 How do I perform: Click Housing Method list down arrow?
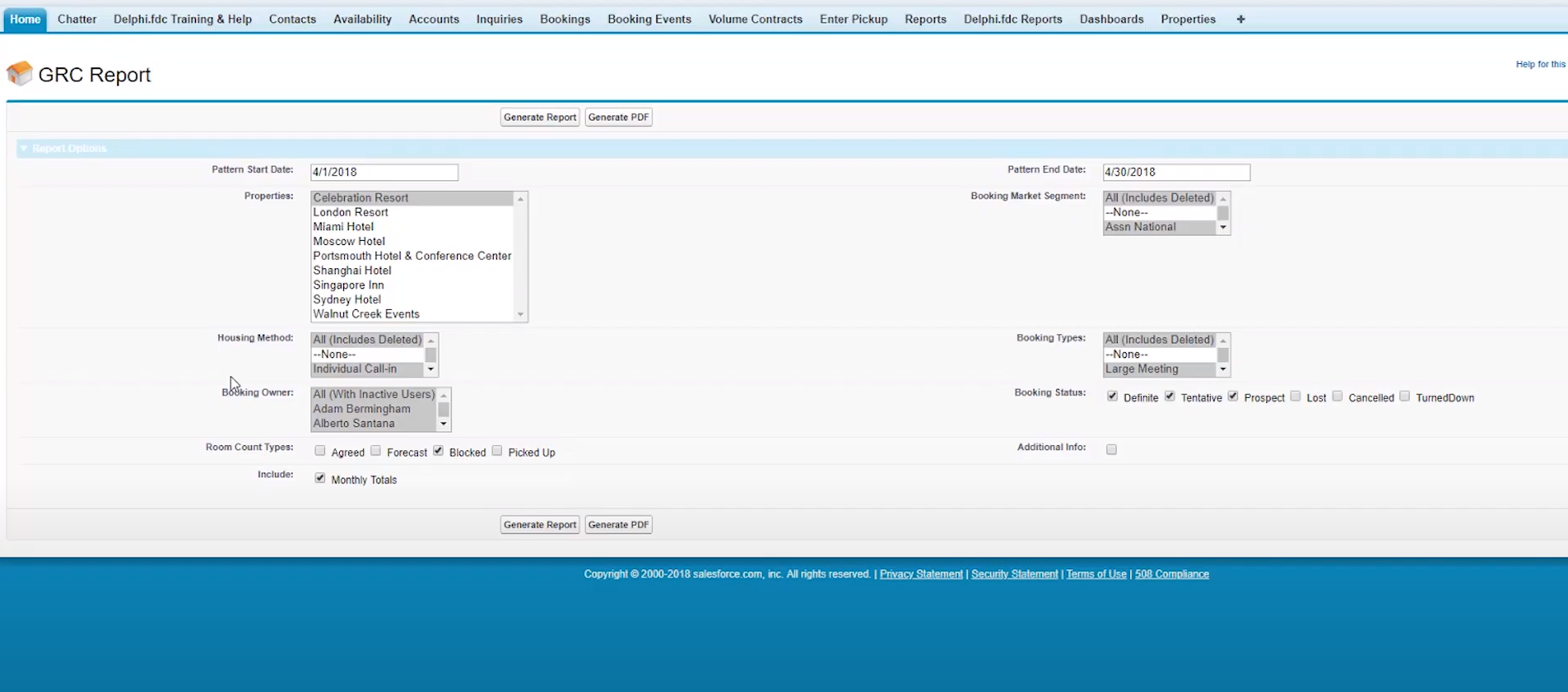click(430, 370)
